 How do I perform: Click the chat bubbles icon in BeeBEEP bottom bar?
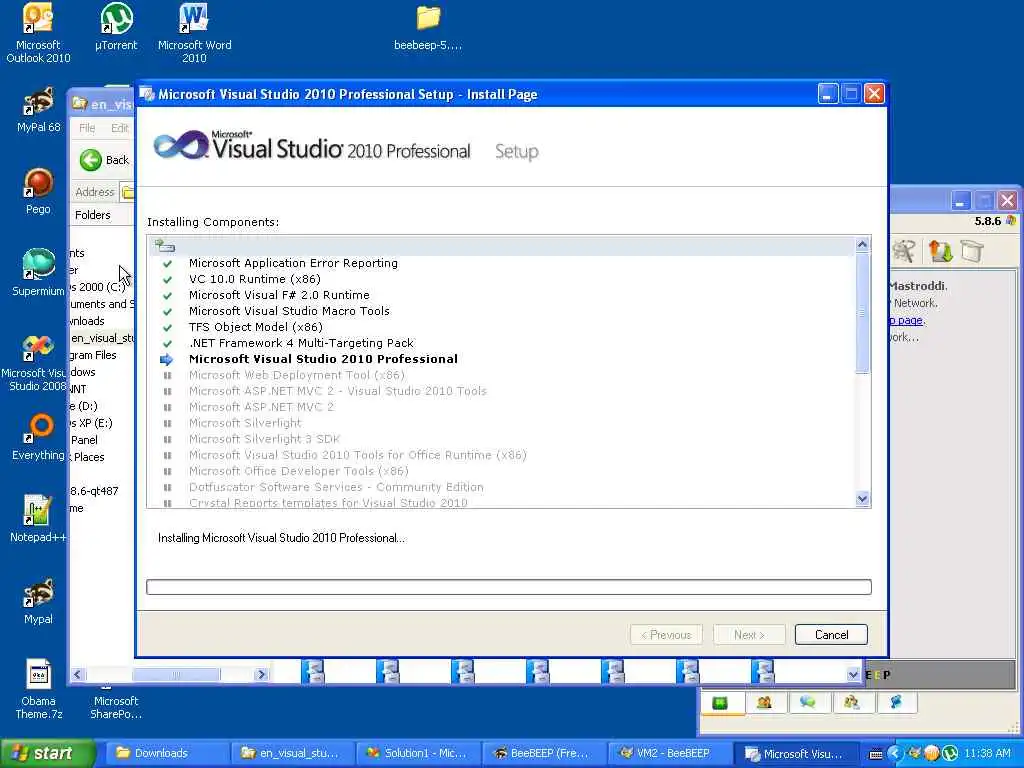tap(807, 703)
